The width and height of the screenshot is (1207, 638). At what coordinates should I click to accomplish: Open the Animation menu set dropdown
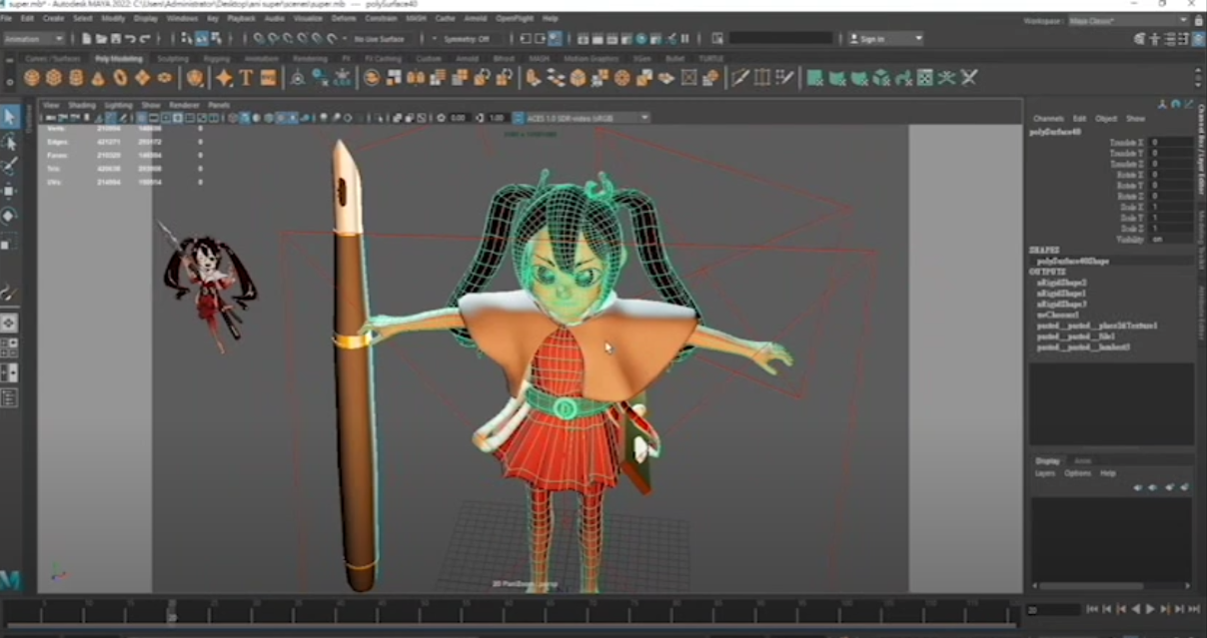[34, 39]
